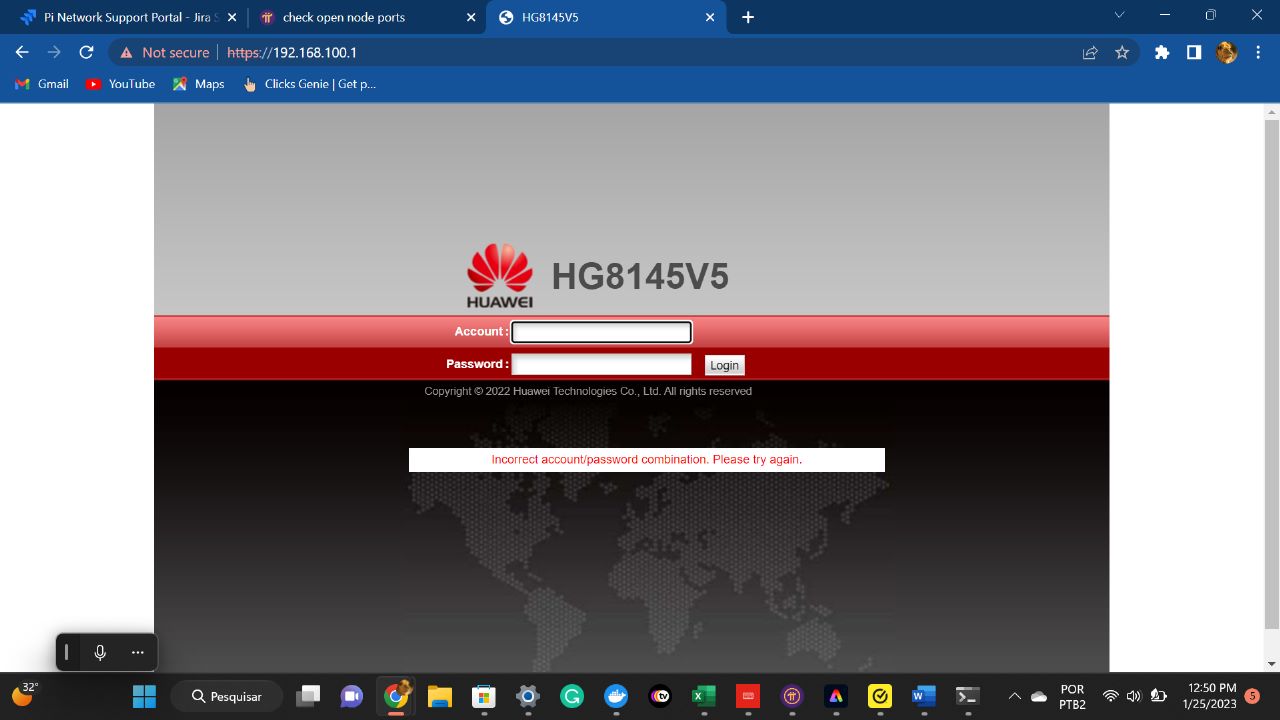This screenshot has width=1280, height=720.
Task: Click the share page icon
Action: click(x=1090, y=52)
